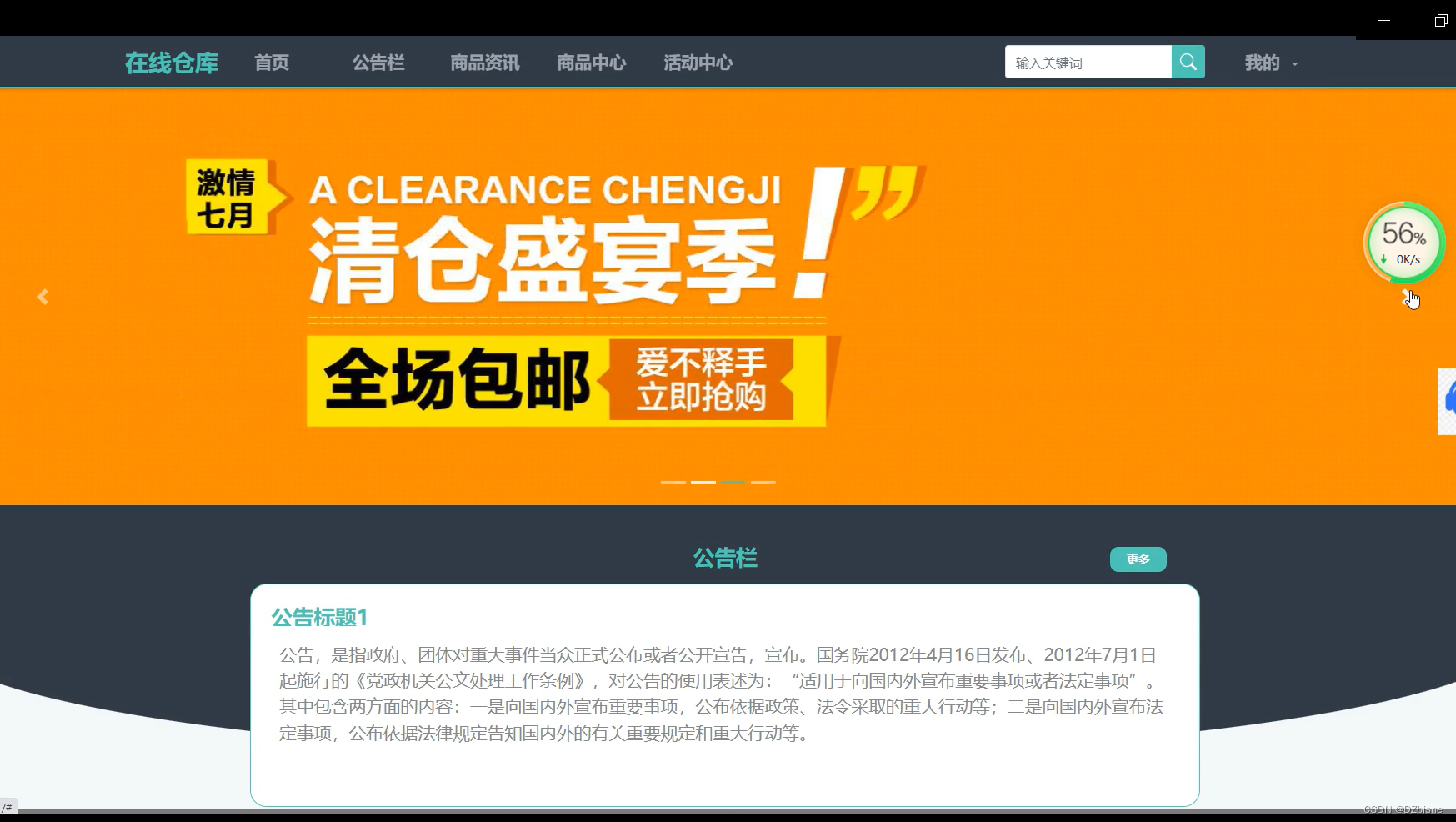Expand the 我的 dropdown caret
The height and width of the screenshot is (822, 1456).
coord(1295,64)
